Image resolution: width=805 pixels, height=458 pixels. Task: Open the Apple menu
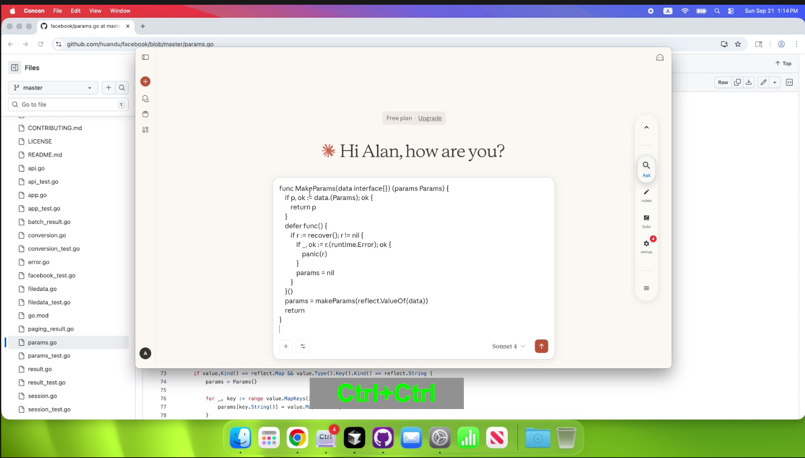[x=12, y=11]
